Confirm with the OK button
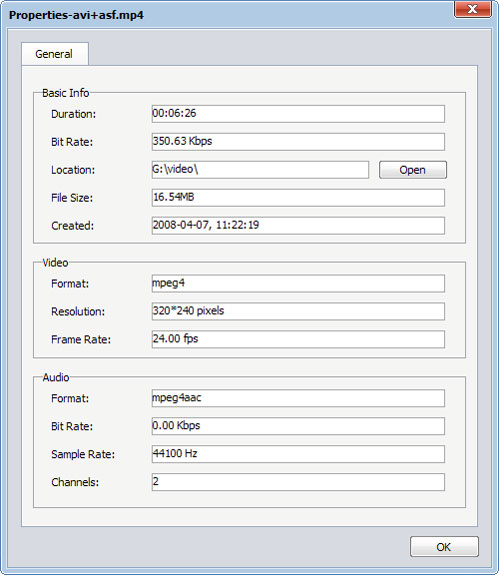Image resolution: width=500 pixels, height=576 pixels. [444, 547]
